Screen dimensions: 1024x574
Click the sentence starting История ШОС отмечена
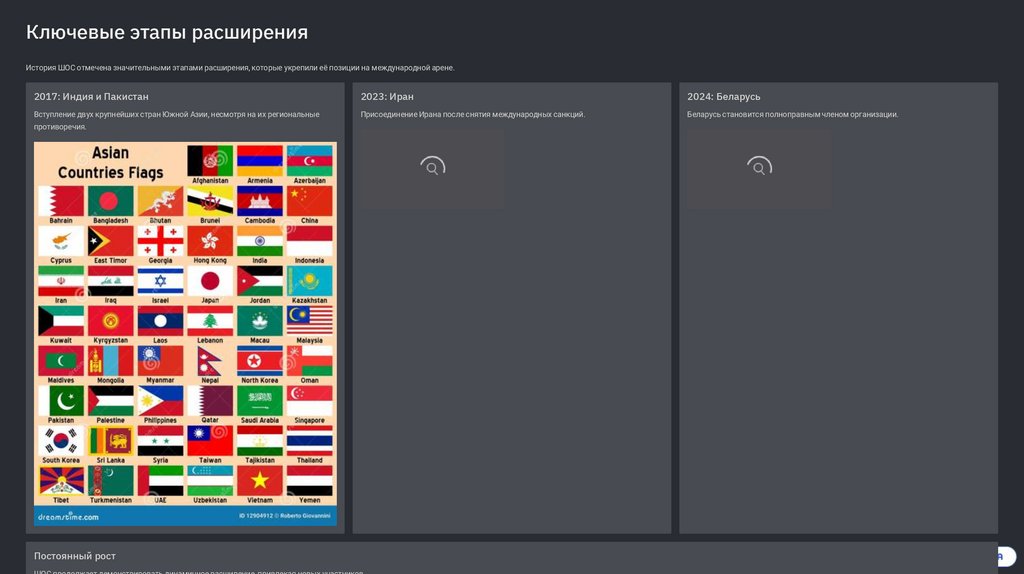point(240,68)
